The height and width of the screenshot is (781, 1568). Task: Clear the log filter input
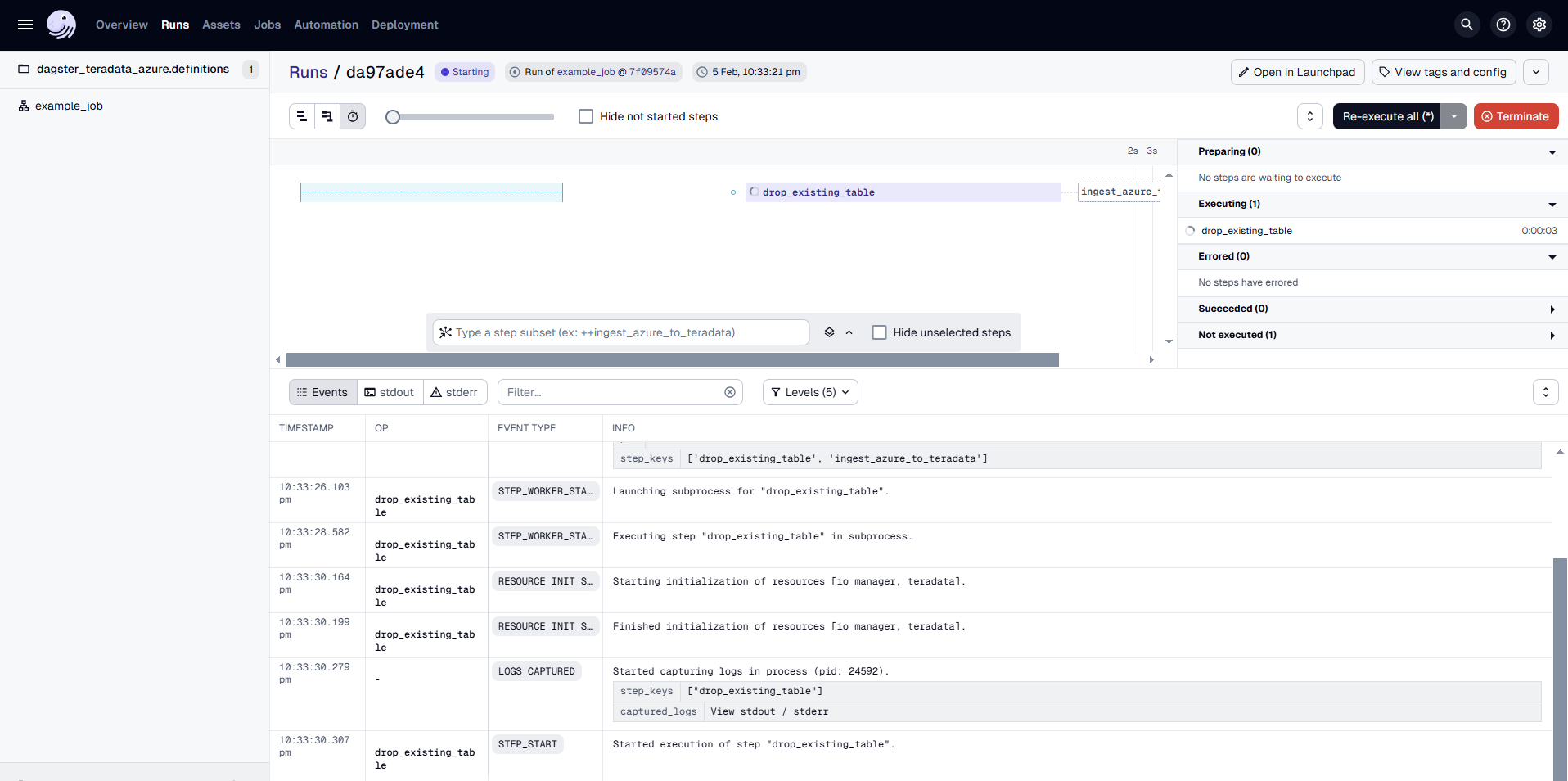730,392
